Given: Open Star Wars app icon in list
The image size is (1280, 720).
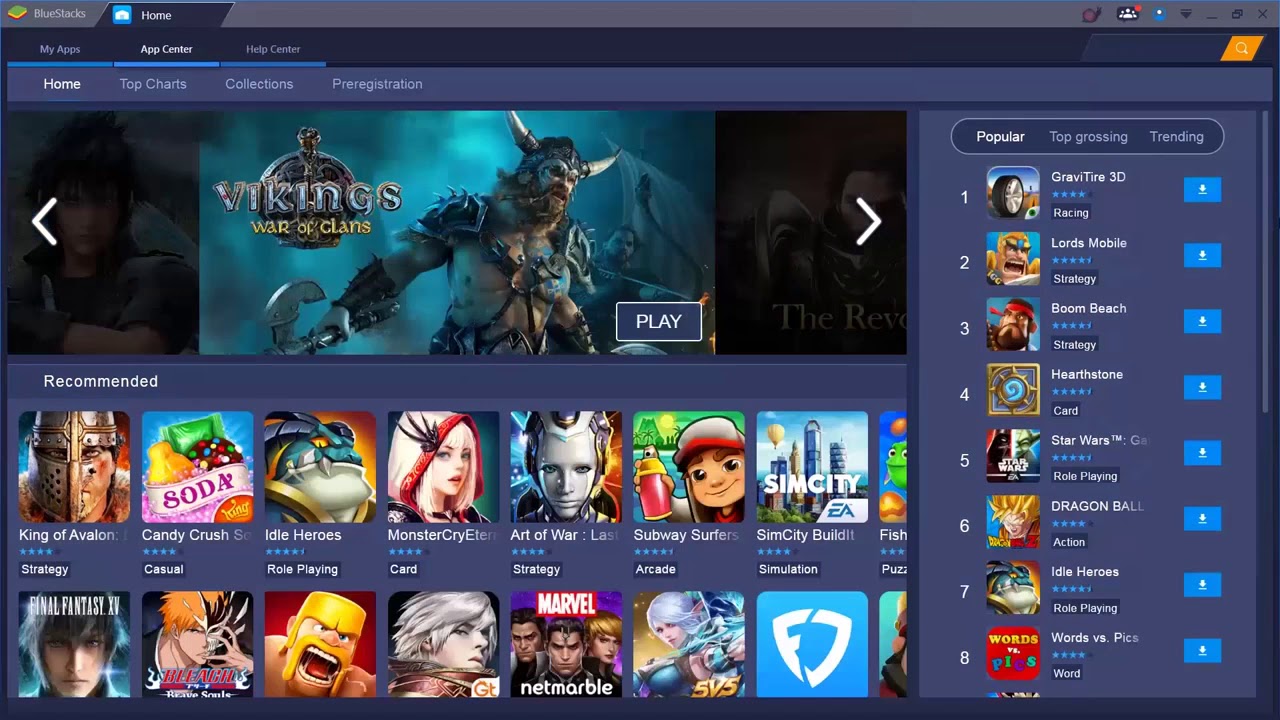Looking at the screenshot, I should click(x=1013, y=456).
